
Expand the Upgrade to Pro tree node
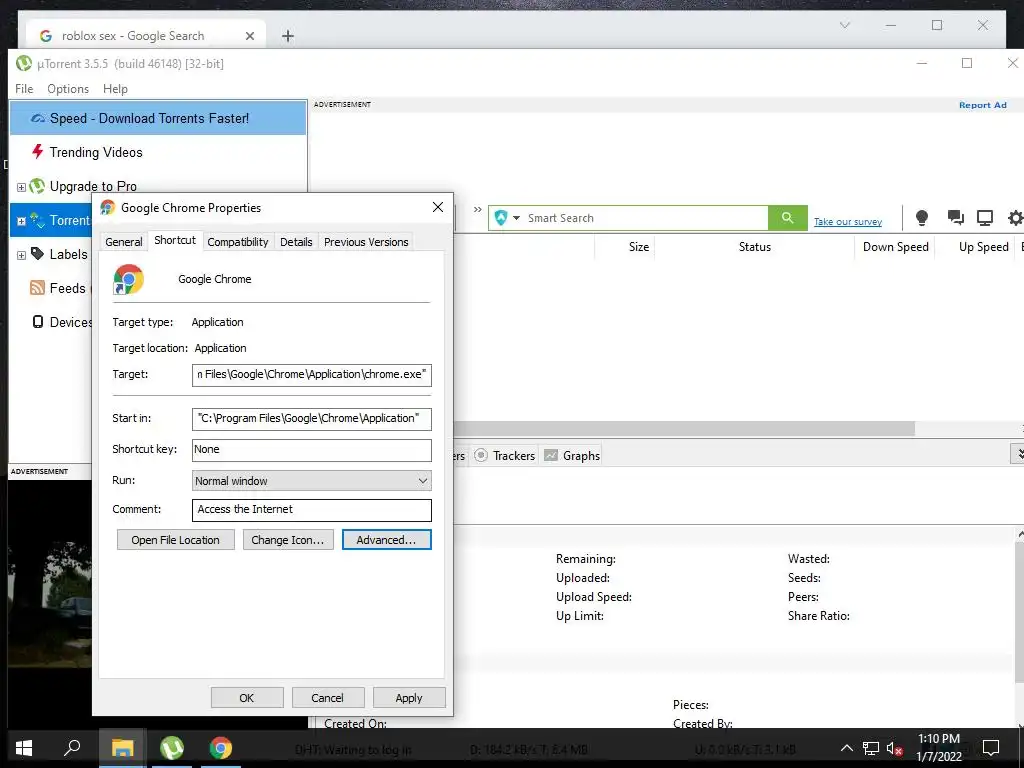point(21,187)
